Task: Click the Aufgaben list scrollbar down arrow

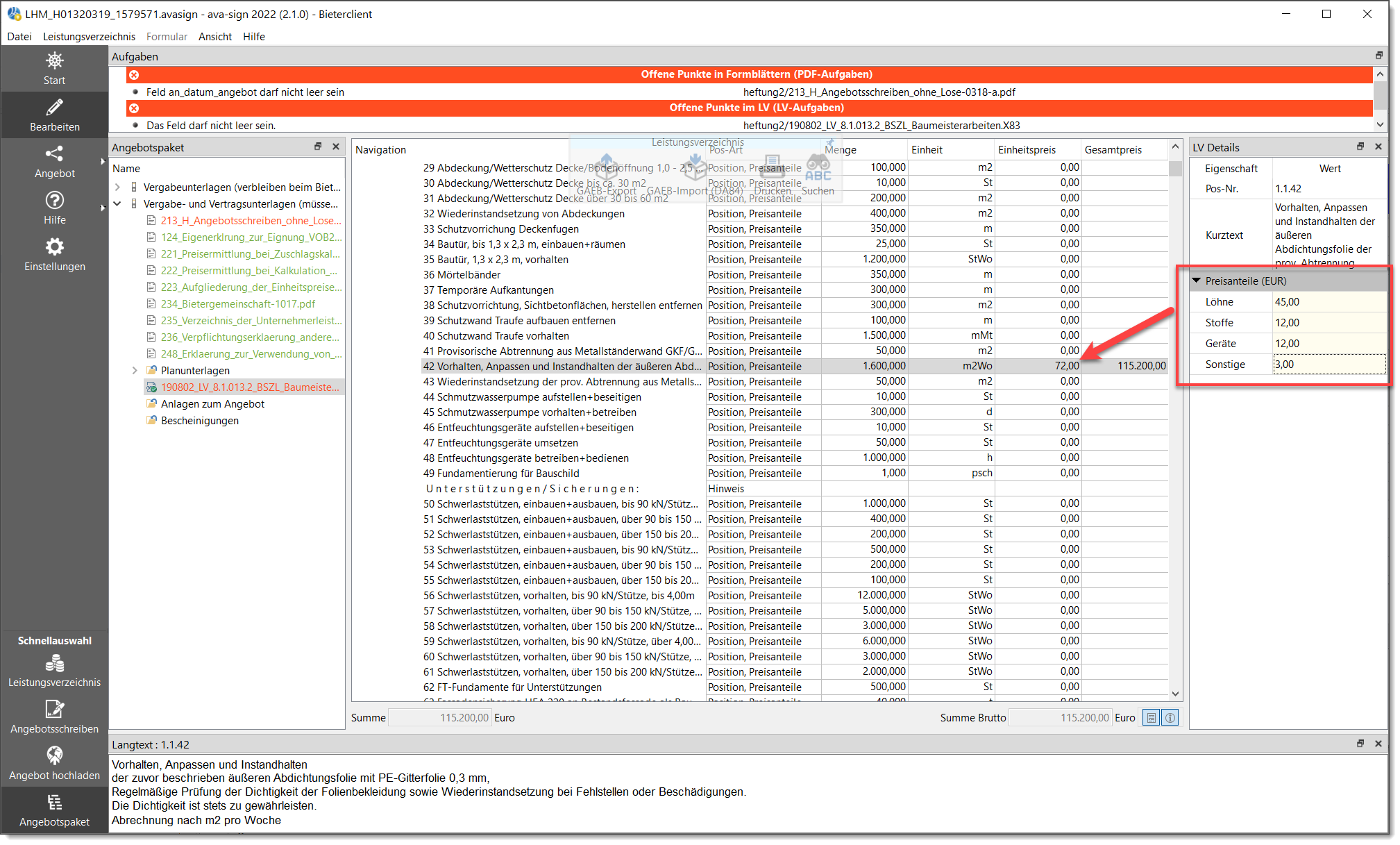Action: pos(1380,125)
